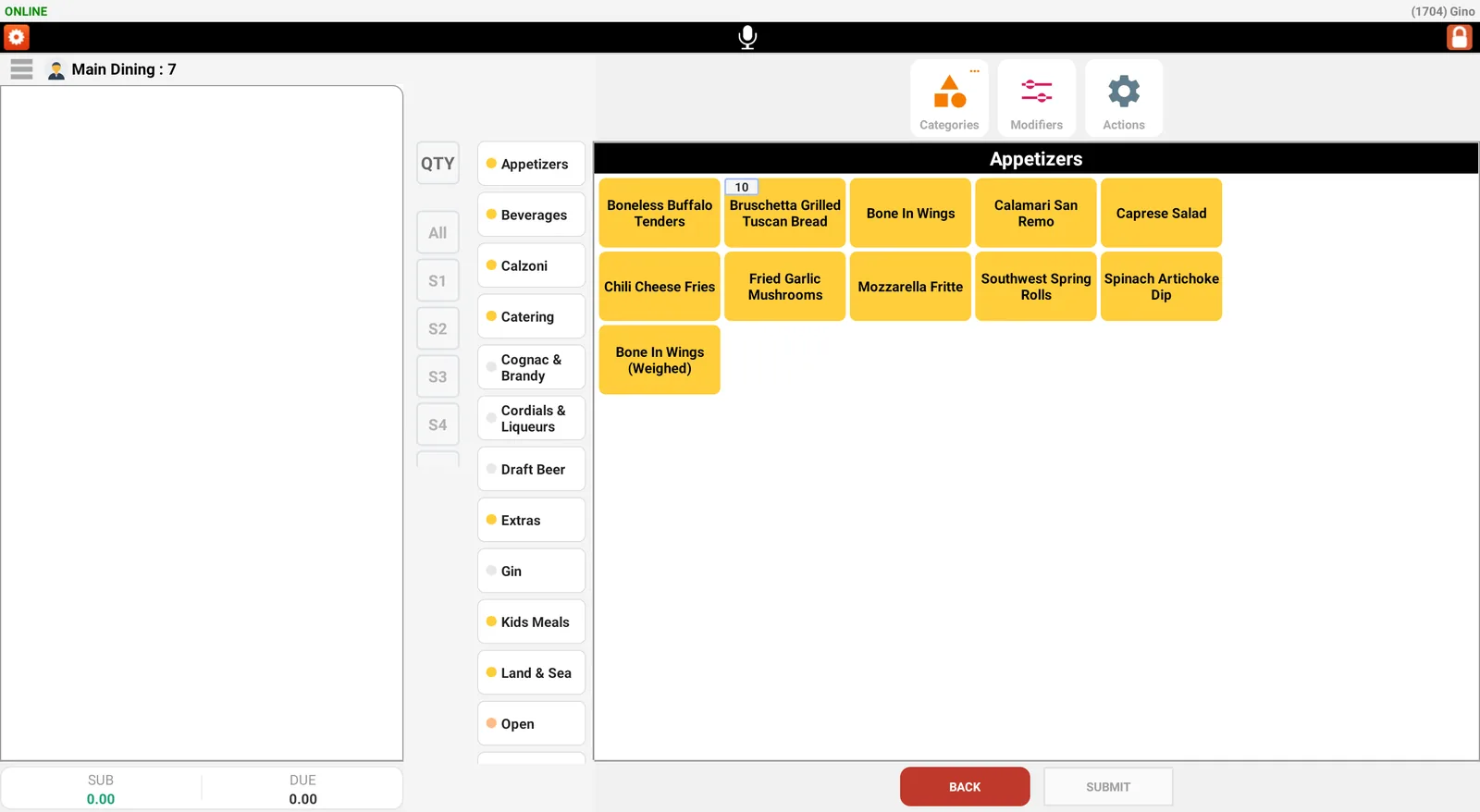
Task: Add Bruschetta Grilled Tuscan Bread item
Action: [784, 213]
